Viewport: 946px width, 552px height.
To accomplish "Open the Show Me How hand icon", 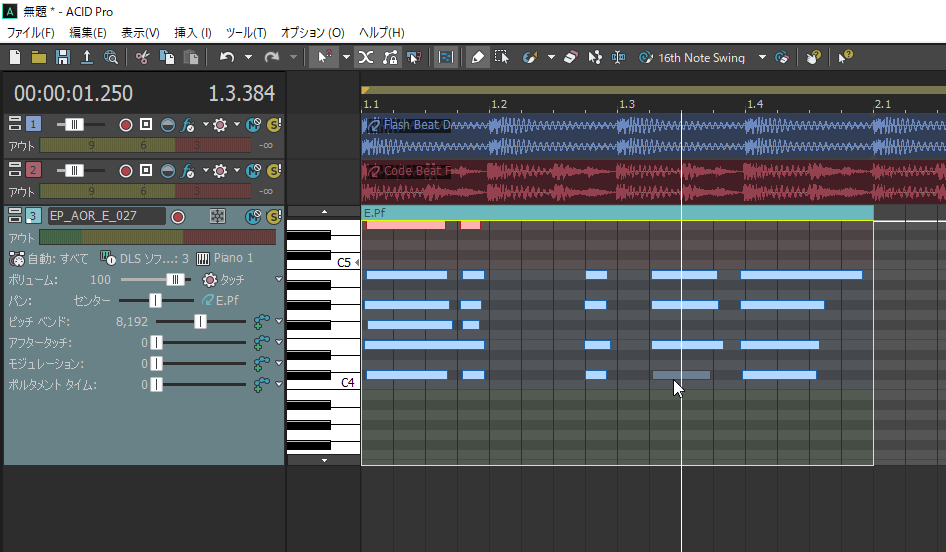I will [813, 57].
